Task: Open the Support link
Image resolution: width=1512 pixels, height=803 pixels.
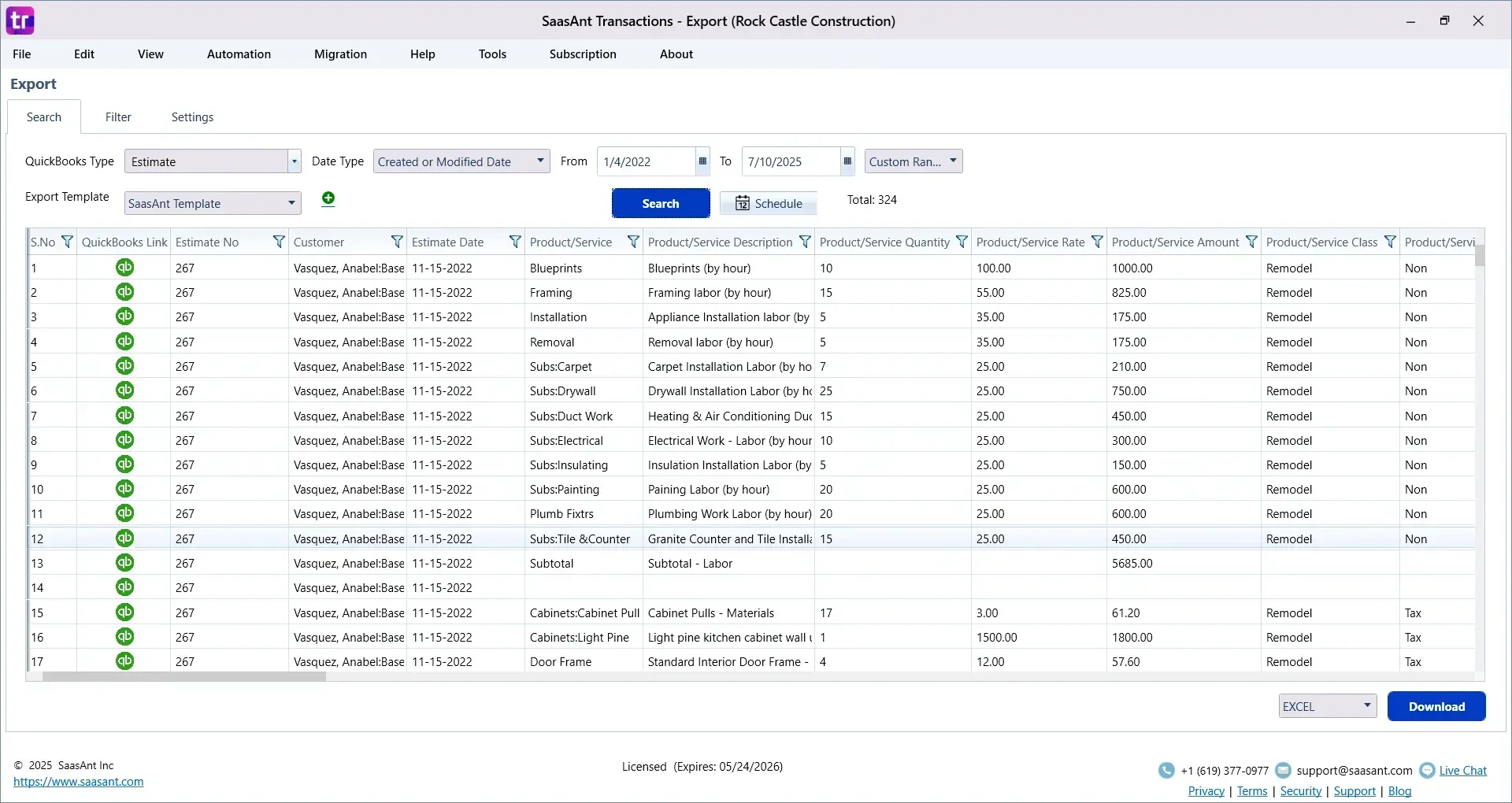Action: coord(1354,791)
